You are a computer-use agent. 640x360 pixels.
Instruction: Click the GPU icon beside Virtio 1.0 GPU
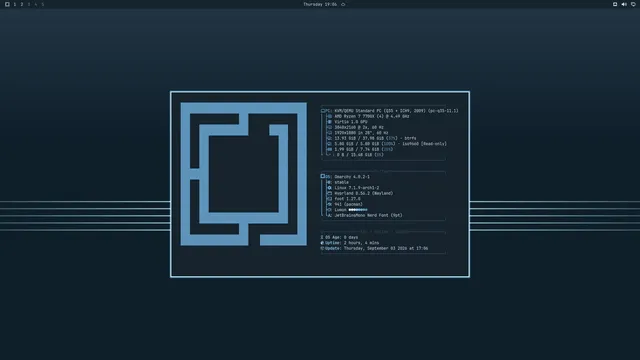tap(329, 122)
